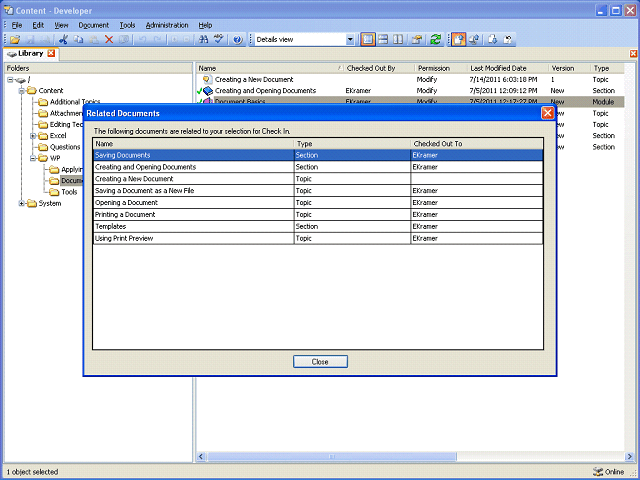The height and width of the screenshot is (480, 640).
Task: Sort by the Checked Out To column header
Action: [437, 144]
